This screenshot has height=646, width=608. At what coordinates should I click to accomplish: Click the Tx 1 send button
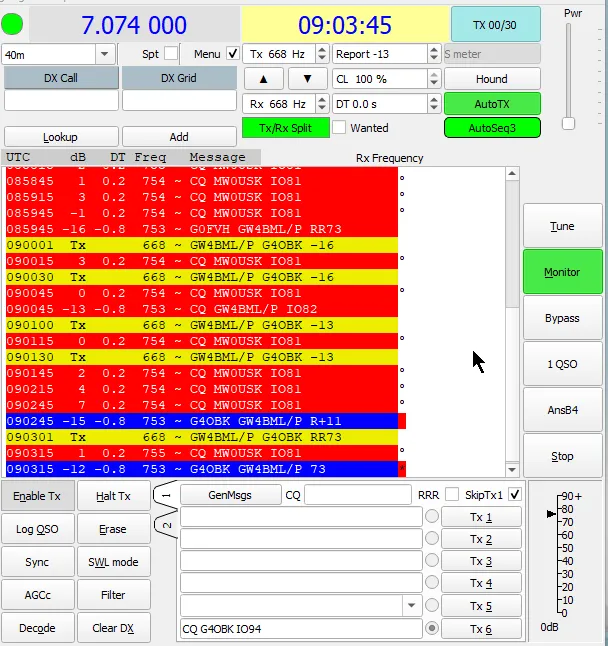[x=481, y=517]
